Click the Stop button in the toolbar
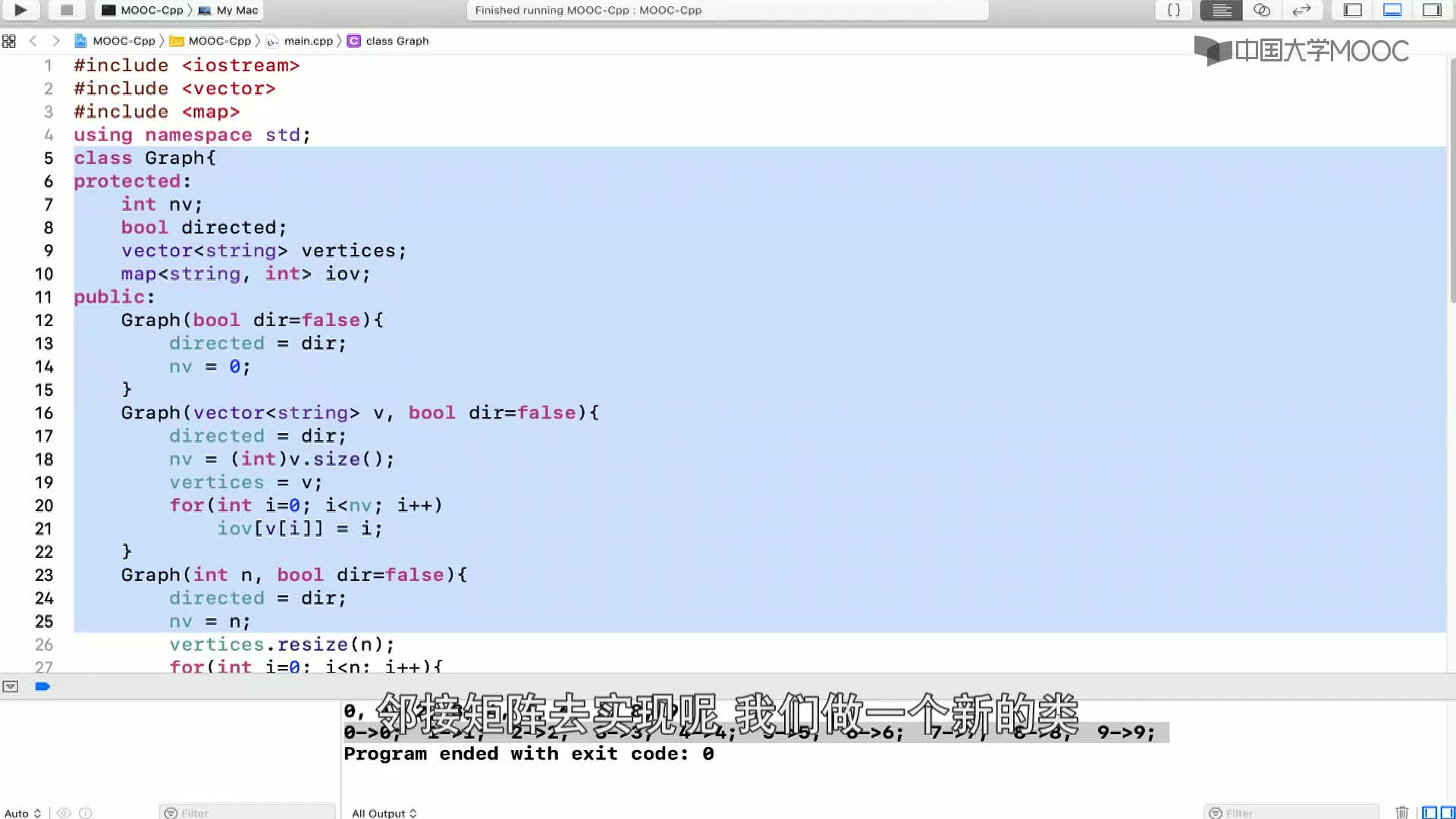The width and height of the screenshot is (1456, 819). point(67,10)
